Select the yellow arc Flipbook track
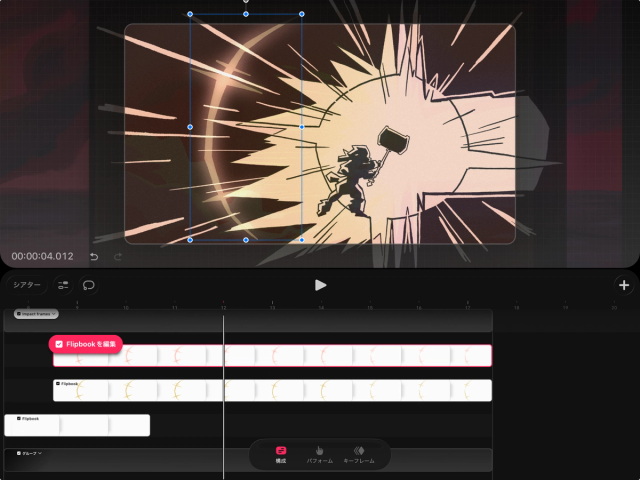The width and height of the screenshot is (640, 480). tap(272, 391)
